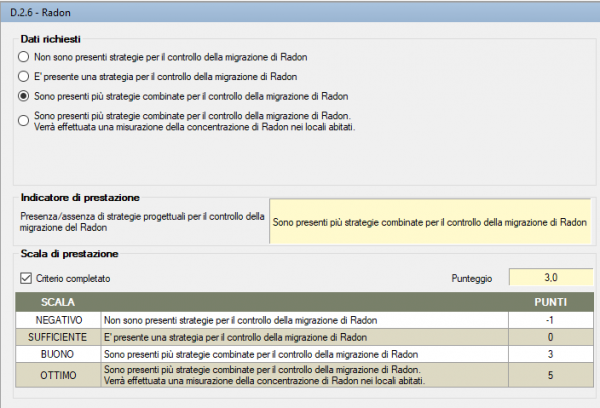Click points value 3 in BUONO row
Image resolution: width=600 pixels, height=408 pixels.
[551, 354]
